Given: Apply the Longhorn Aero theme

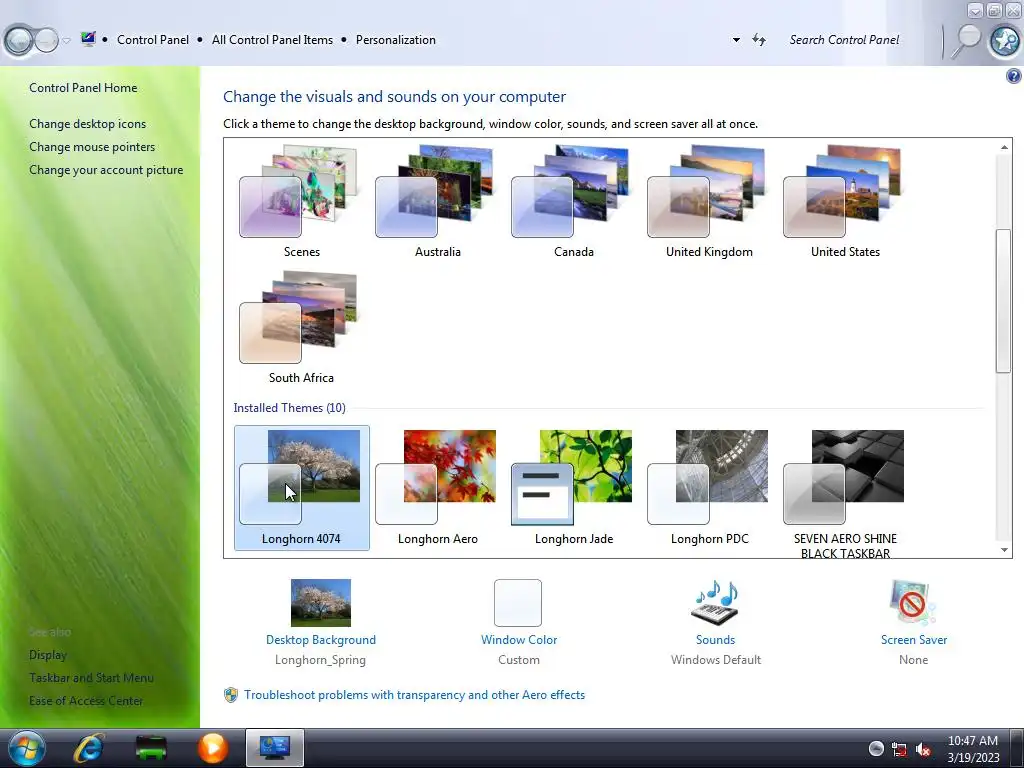Looking at the screenshot, I should click(x=437, y=488).
